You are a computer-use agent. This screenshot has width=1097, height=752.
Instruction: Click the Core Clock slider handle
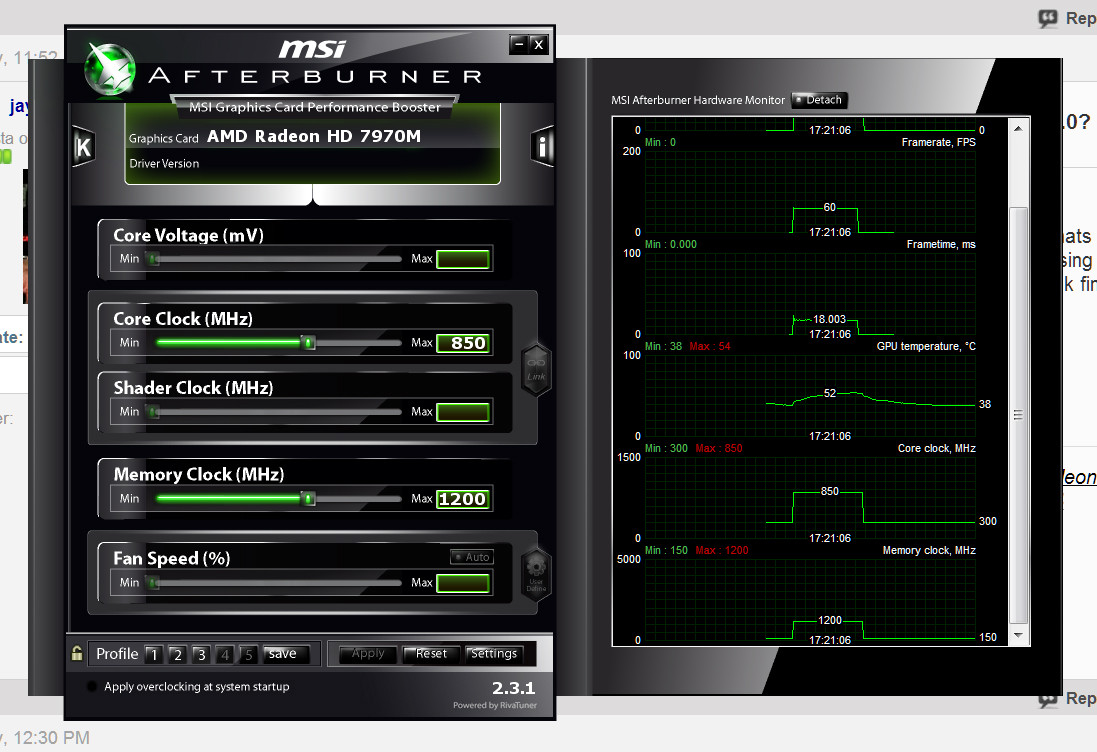[309, 342]
